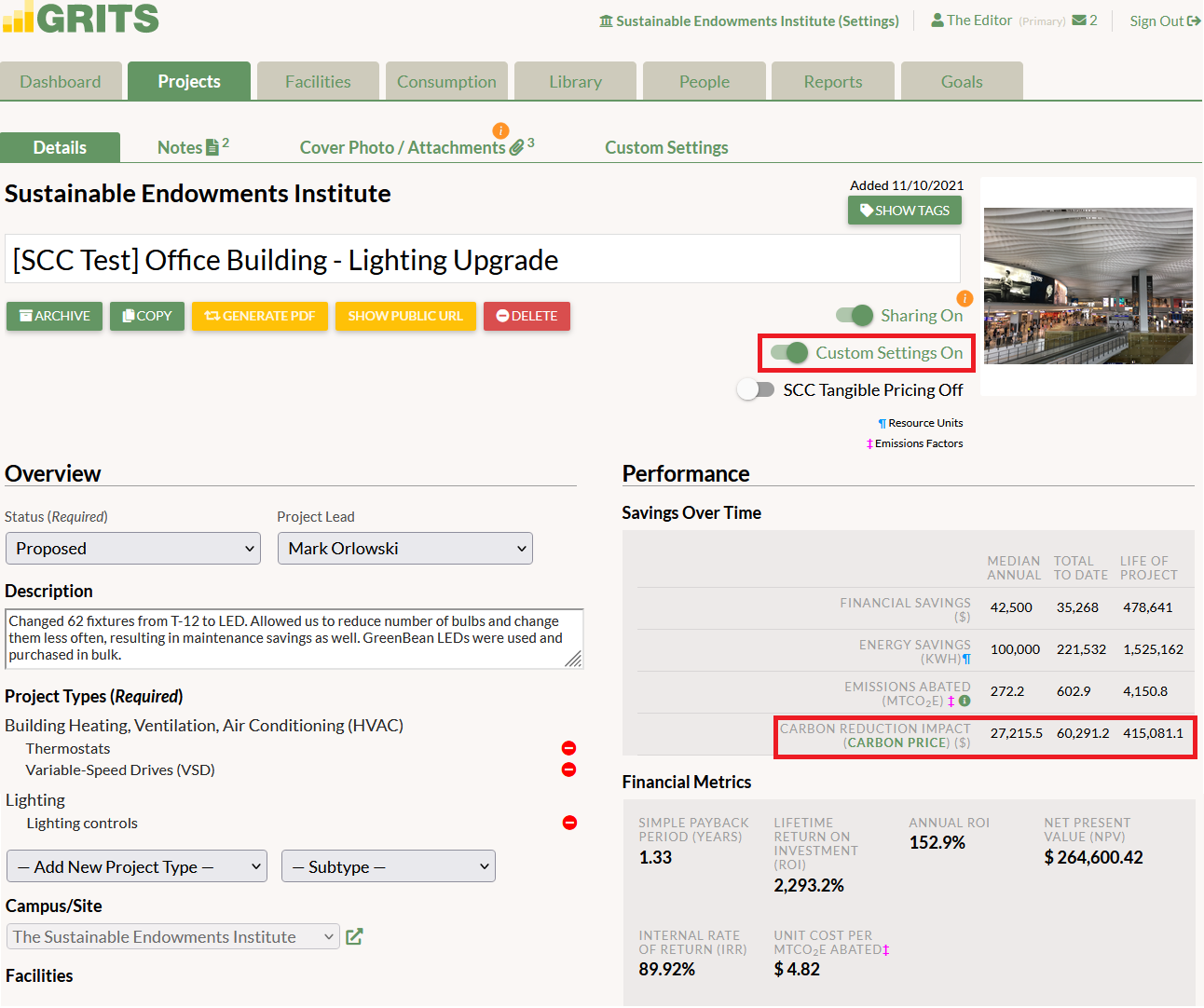The image size is (1204, 1008).
Task: Click Show Public URL button
Action: coord(405,316)
